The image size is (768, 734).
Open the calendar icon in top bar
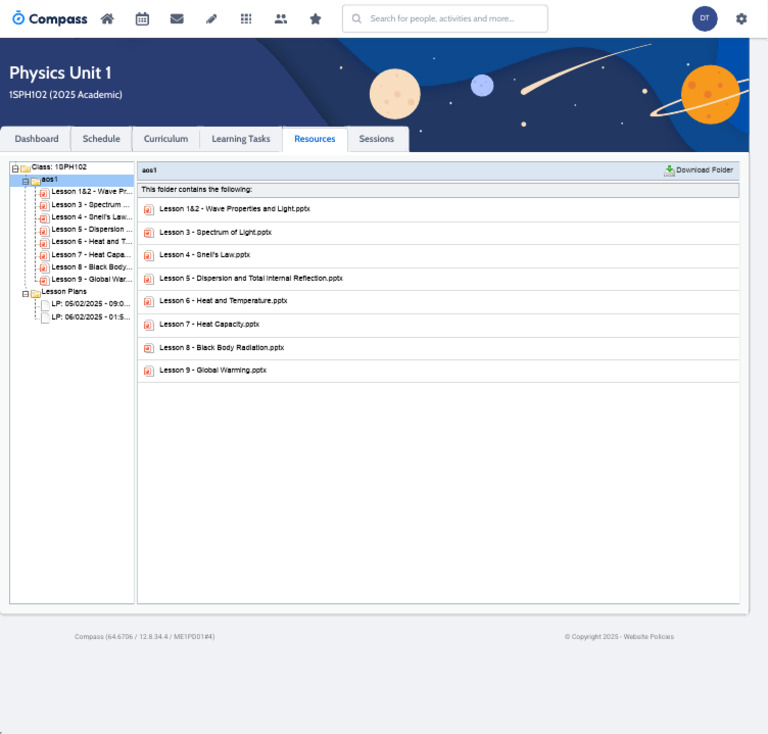[142, 19]
